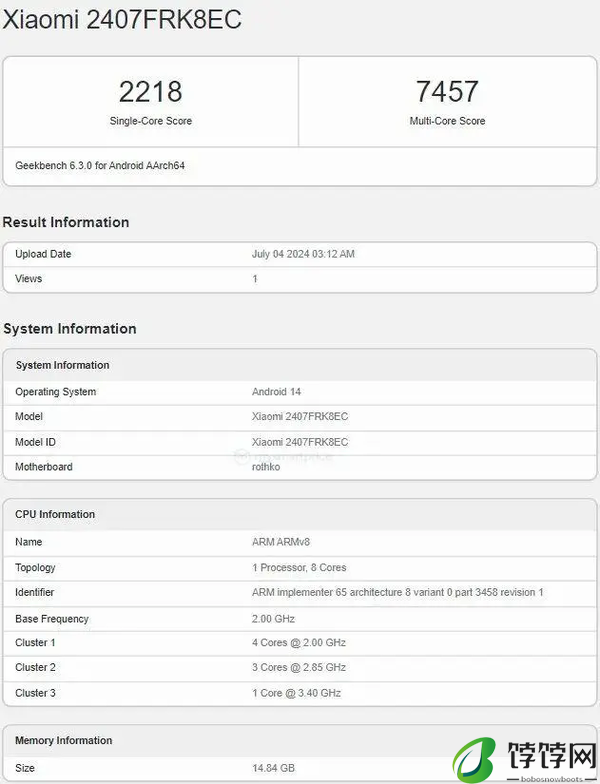Select the Android 14 value

click(x=276, y=392)
